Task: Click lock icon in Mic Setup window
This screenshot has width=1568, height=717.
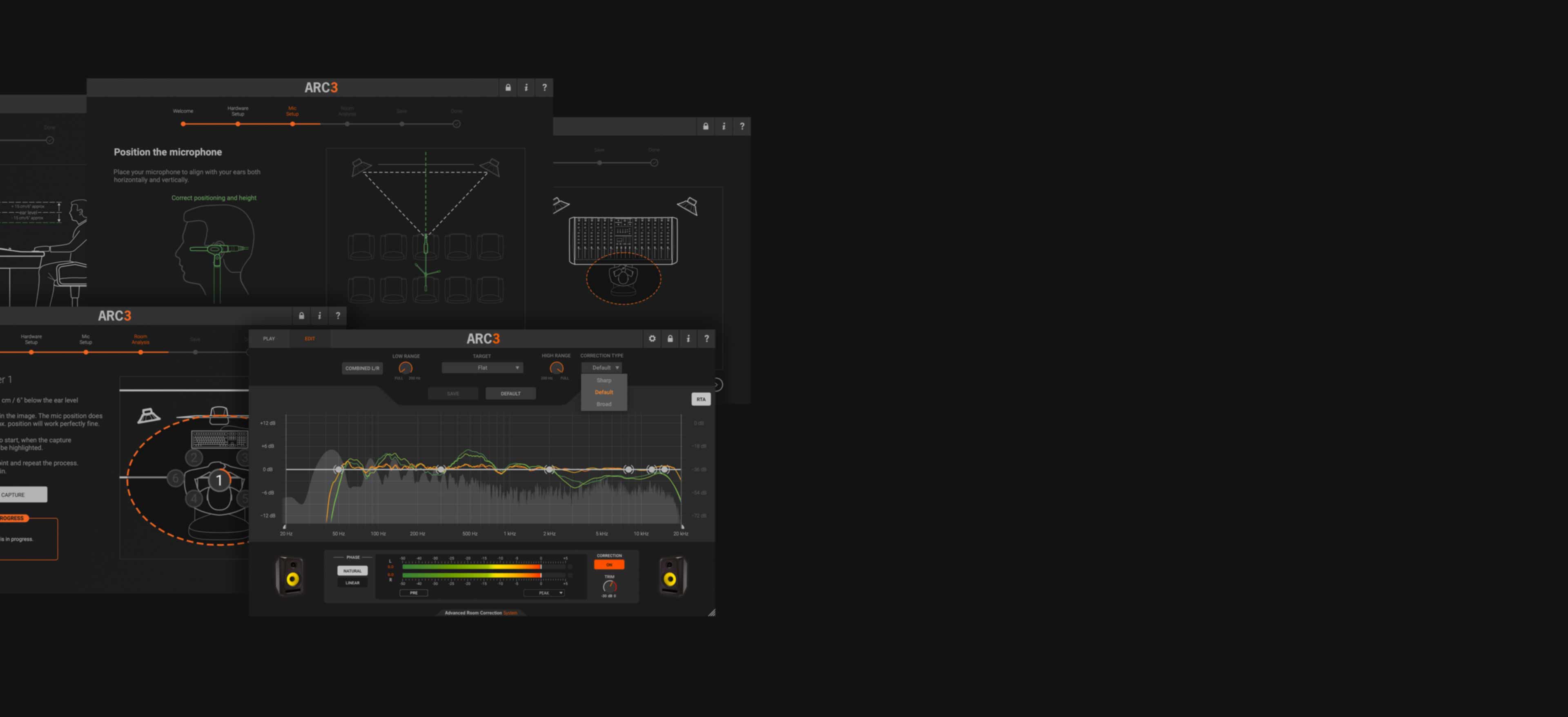Action: point(508,88)
